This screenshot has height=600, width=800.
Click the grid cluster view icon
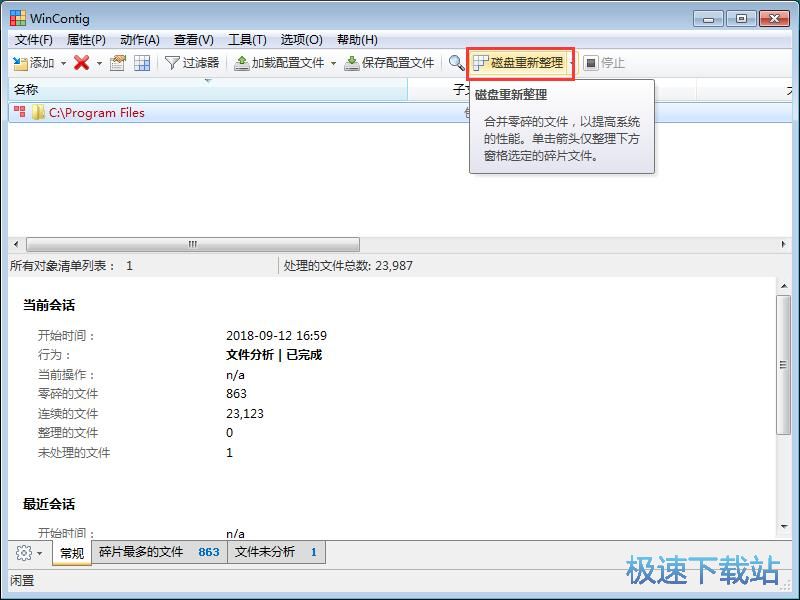click(142, 63)
